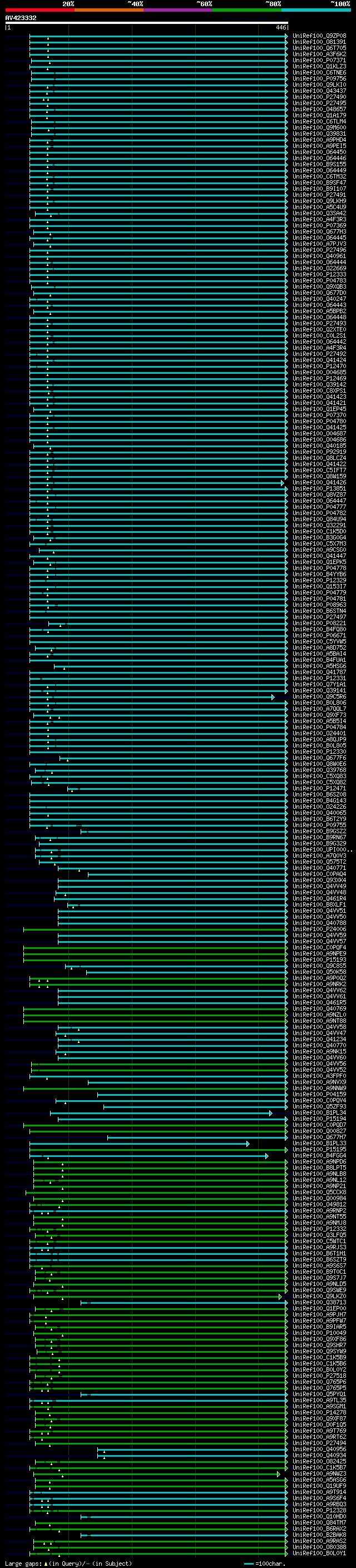Select label UniRef100_Q41447
This screenshot has height=1568, width=356.
click(x=319, y=556)
